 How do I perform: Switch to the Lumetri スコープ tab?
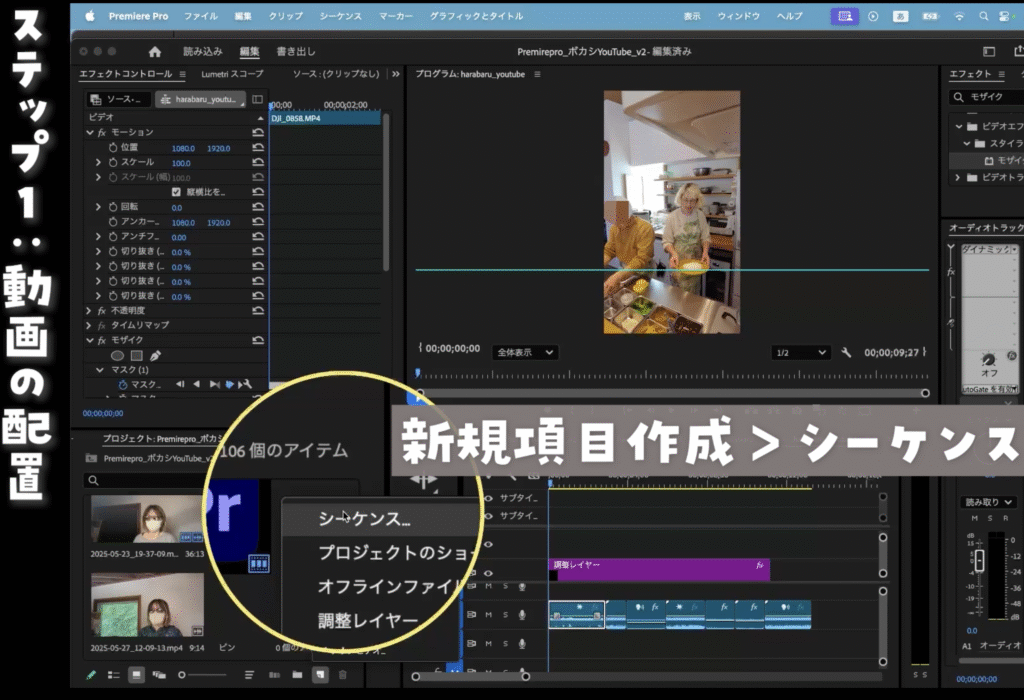[x=232, y=74]
